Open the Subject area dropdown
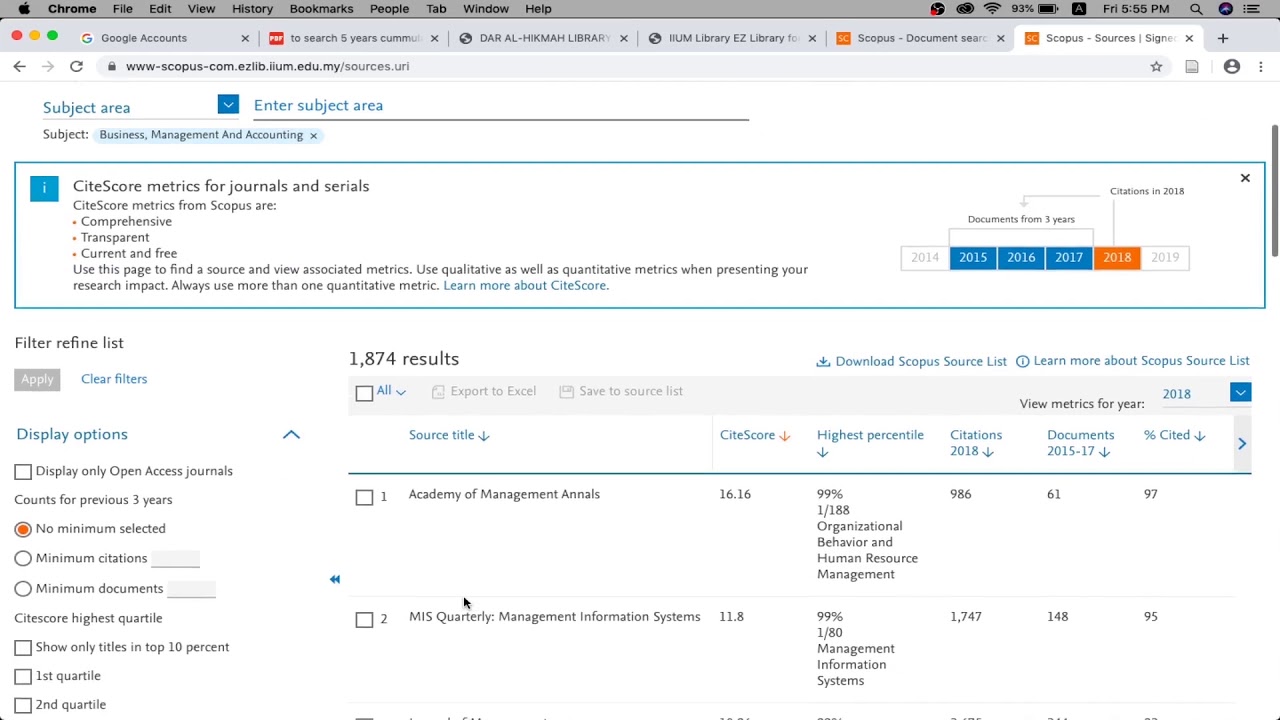Image resolution: width=1280 pixels, height=720 pixels. pos(228,105)
